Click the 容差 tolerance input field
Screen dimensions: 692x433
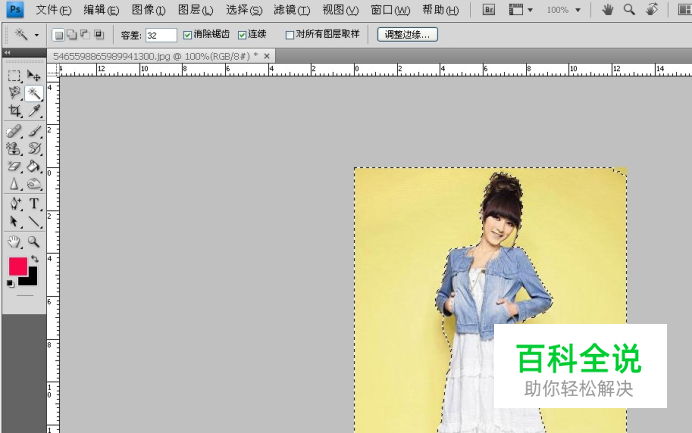[161, 35]
